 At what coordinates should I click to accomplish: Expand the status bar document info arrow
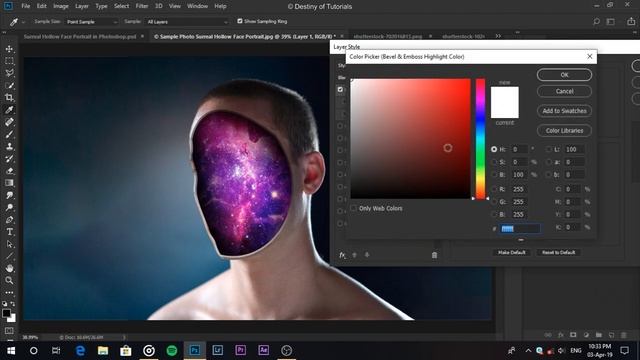click(124, 338)
